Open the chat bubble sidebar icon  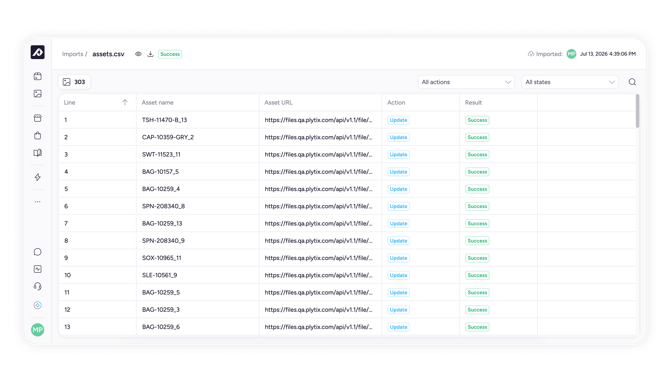coord(38,252)
